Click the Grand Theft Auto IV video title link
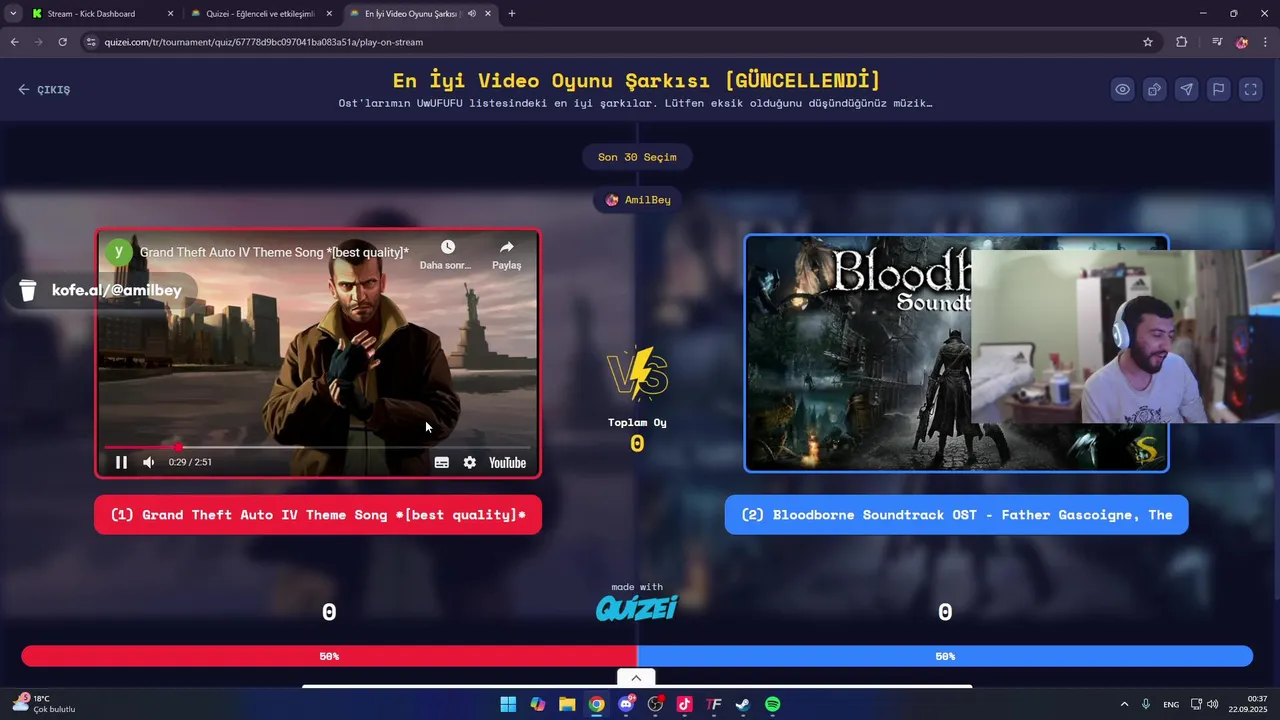 point(274,253)
